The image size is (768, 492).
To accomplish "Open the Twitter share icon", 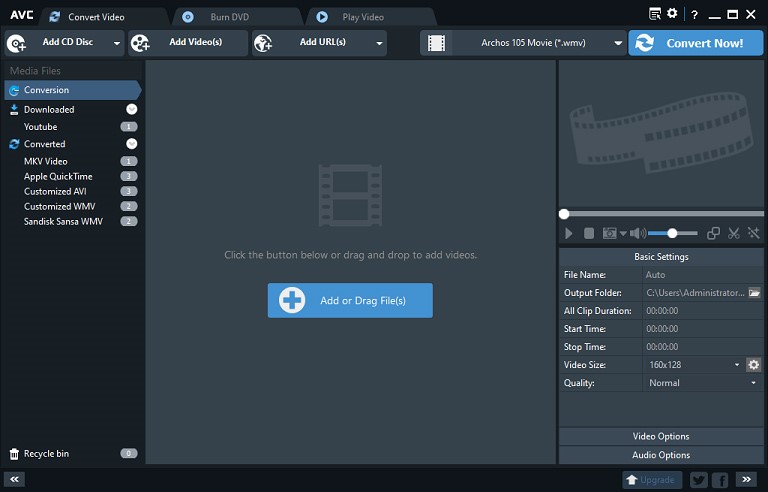I will click(x=698, y=480).
